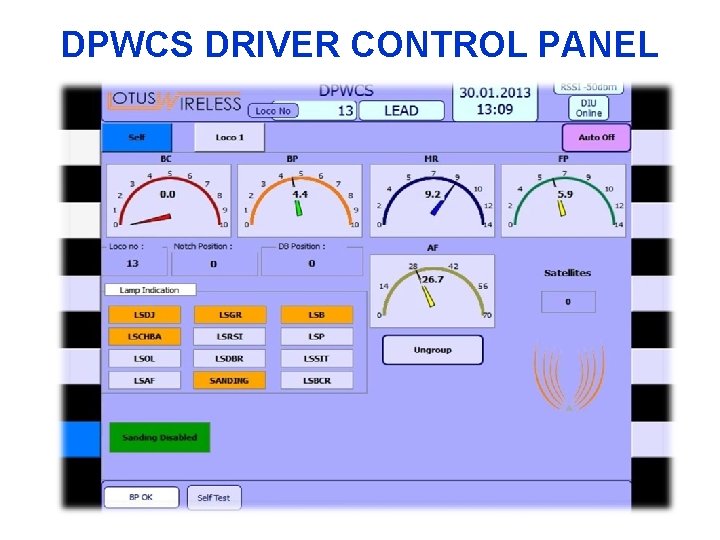Toggle the LSP lamp indicator
This screenshot has width=720, height=540.
(x=317, y=337)
